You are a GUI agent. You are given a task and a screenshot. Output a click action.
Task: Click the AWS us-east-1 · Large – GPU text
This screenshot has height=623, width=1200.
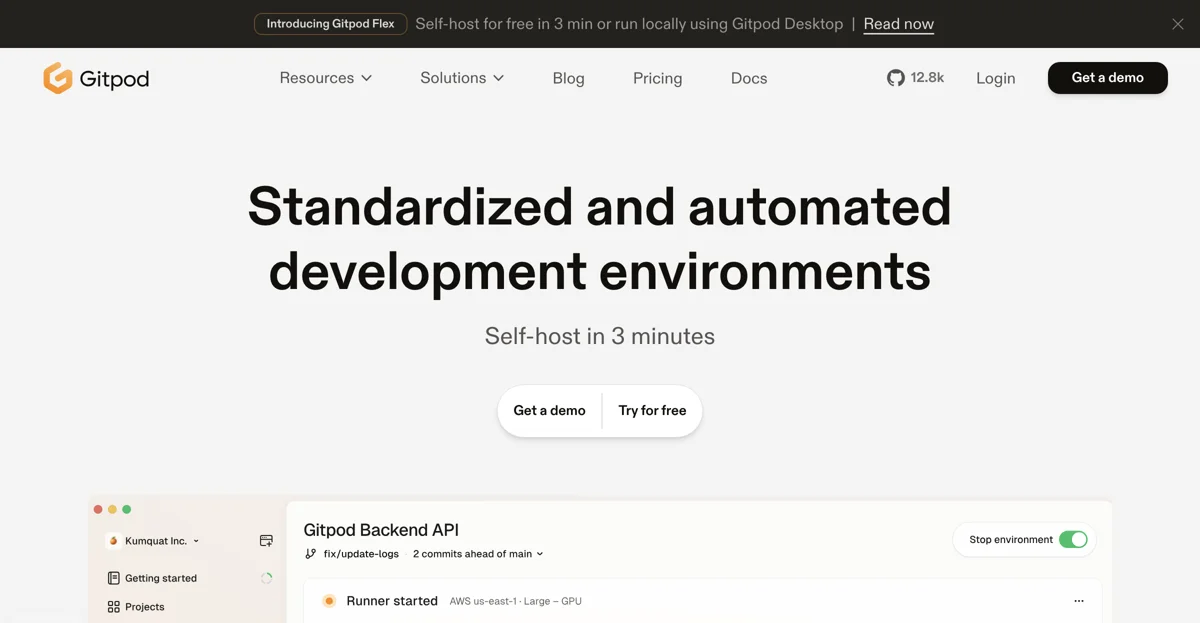515,601
